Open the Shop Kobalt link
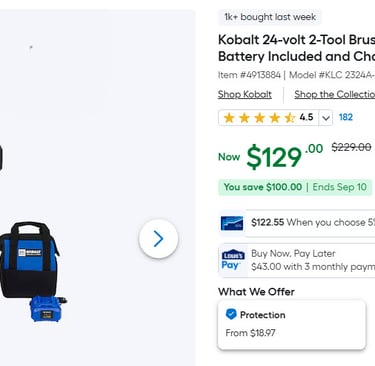Viewport: 375px width, 366px height. pyautogui.click(x=245, y=94)
